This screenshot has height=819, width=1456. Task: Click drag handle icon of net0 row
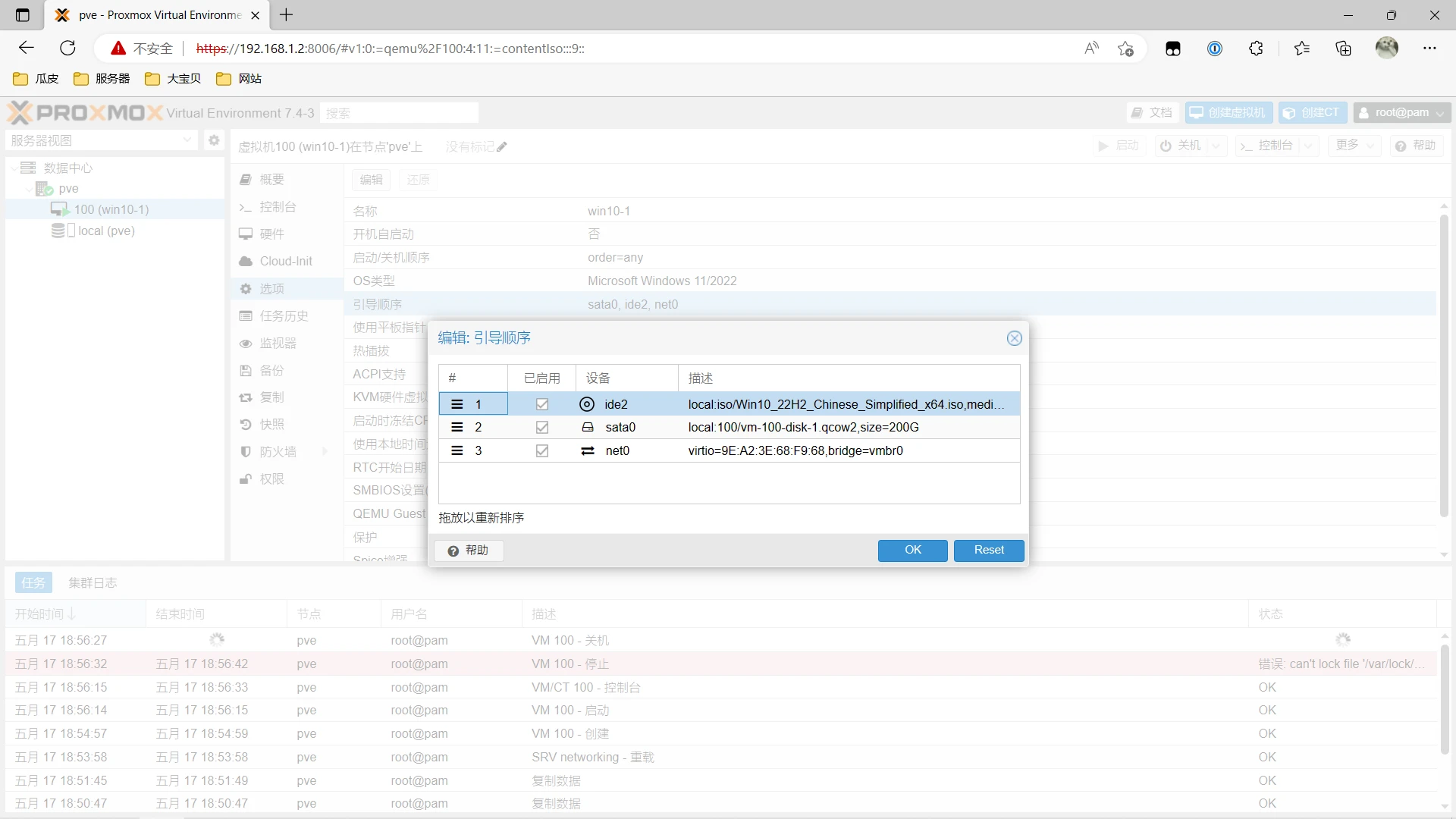[x=457, y=450]
